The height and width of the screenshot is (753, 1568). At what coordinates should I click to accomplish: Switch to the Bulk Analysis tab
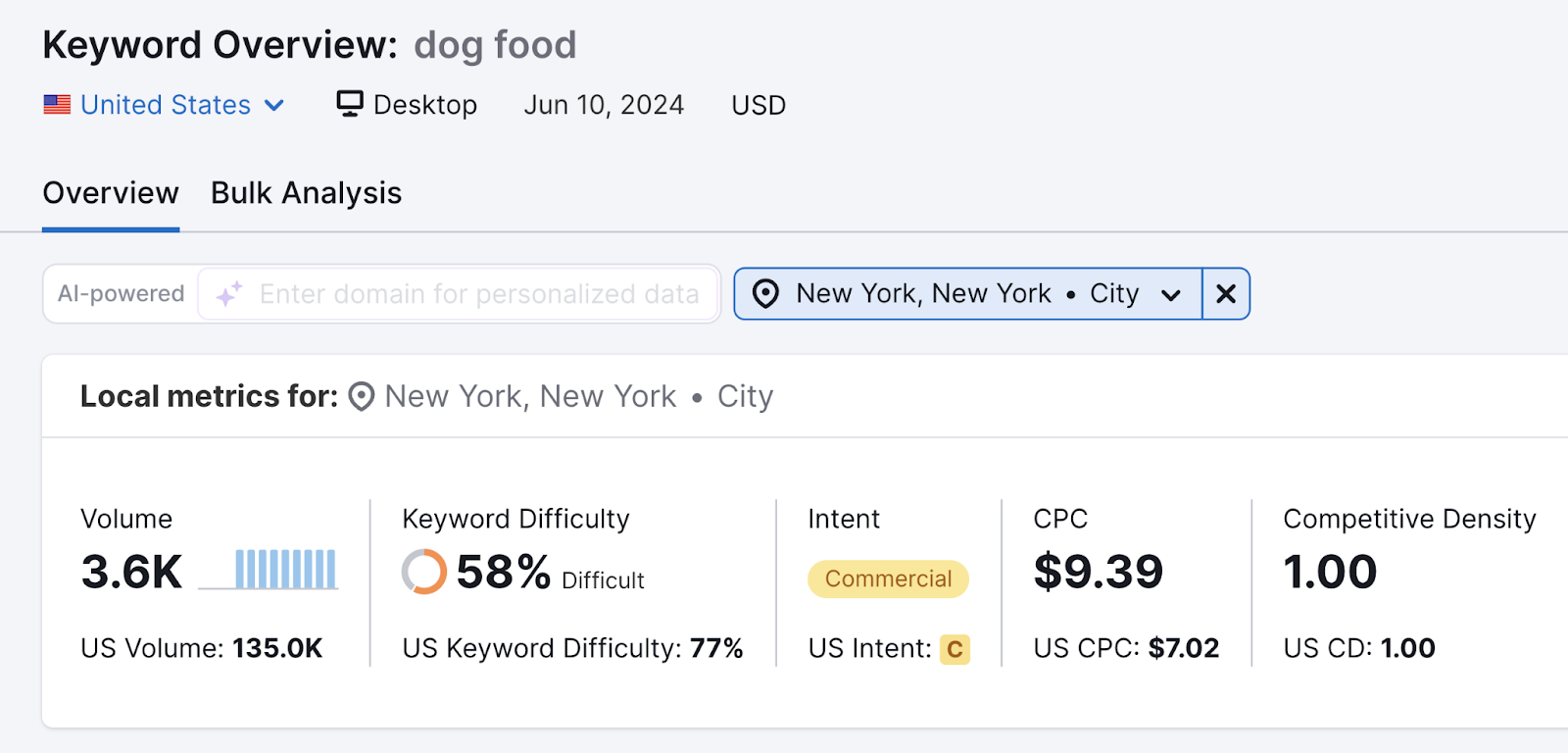click(305, 193)
